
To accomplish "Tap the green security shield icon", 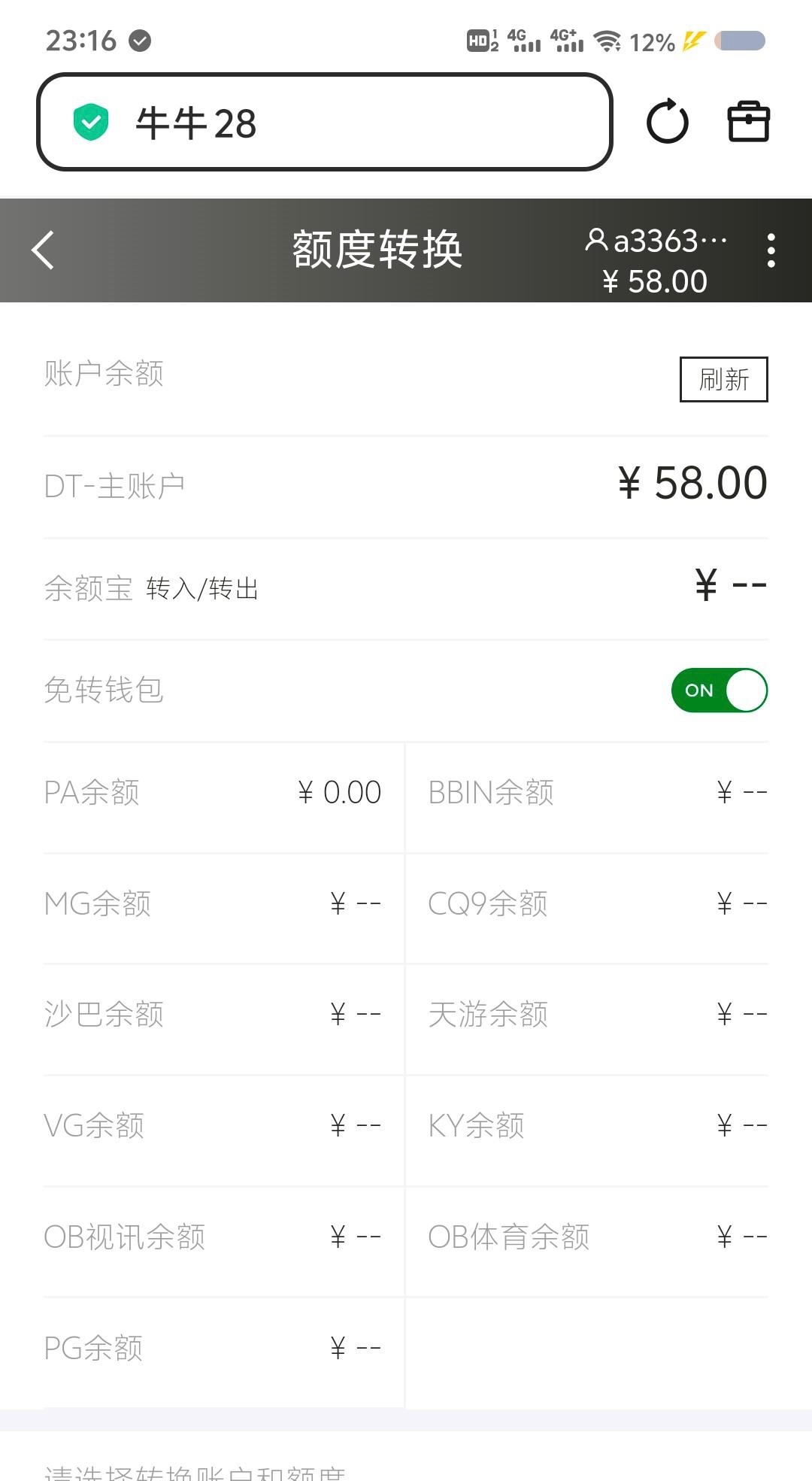I will [91, 123].
